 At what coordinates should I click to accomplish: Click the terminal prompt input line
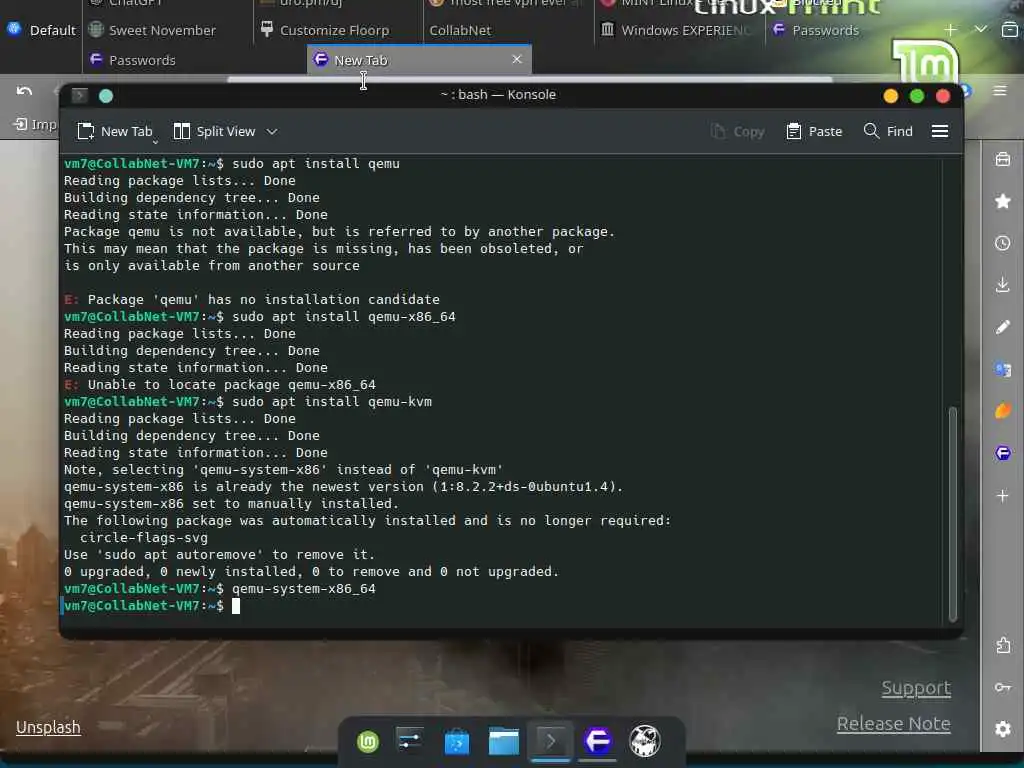point(503,605)
